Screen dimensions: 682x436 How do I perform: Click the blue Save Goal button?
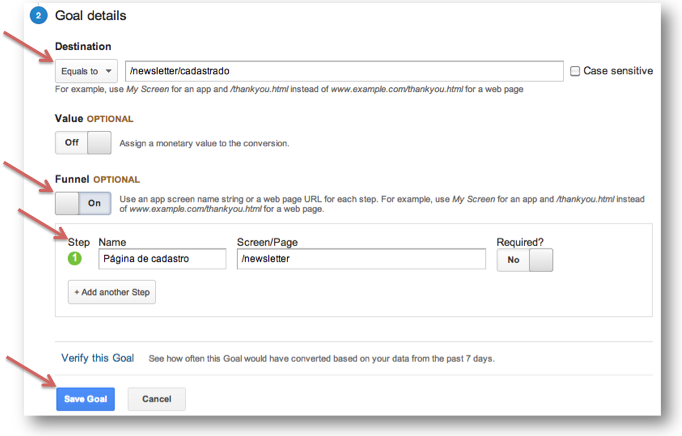[85, 399]
